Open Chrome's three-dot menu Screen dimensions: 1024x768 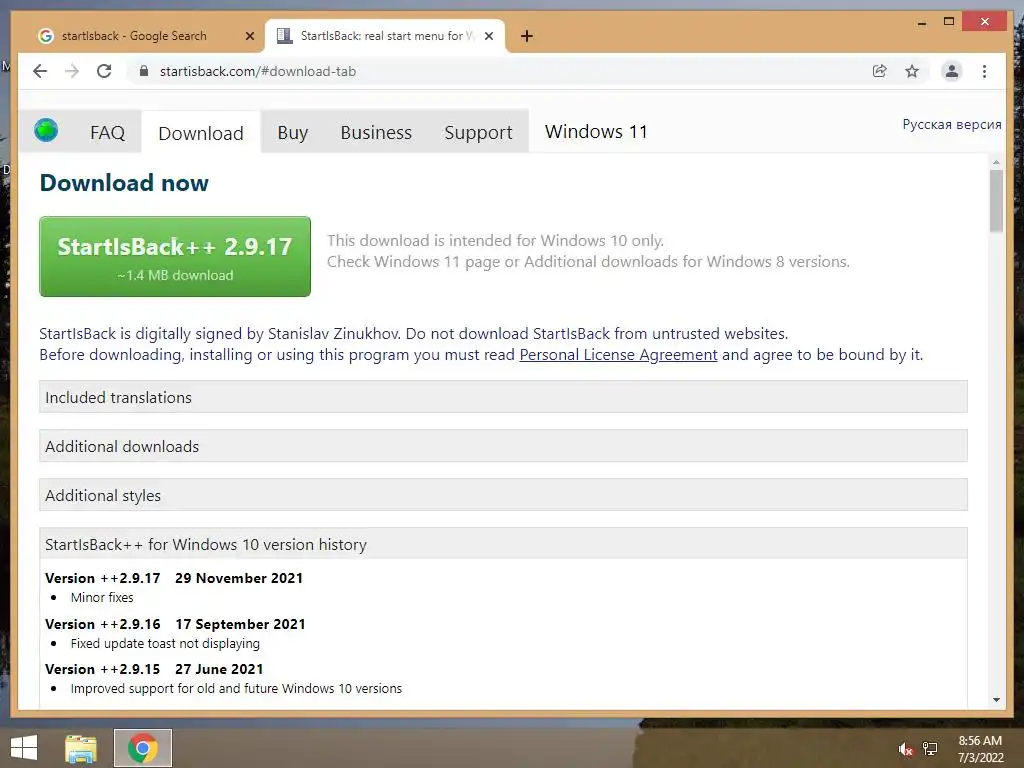[984, 71]
